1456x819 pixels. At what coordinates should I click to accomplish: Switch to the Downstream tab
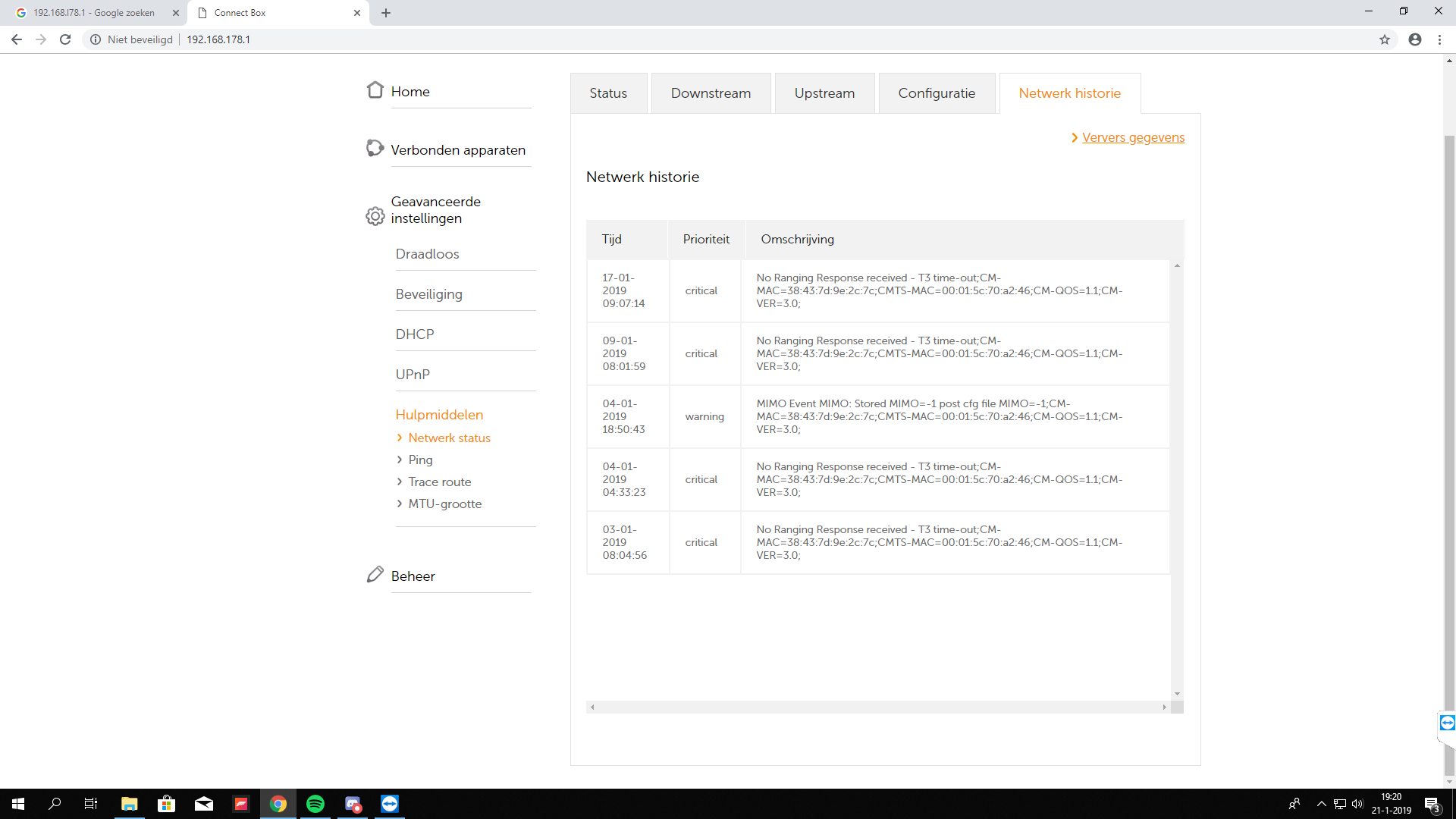pos(711,93)
